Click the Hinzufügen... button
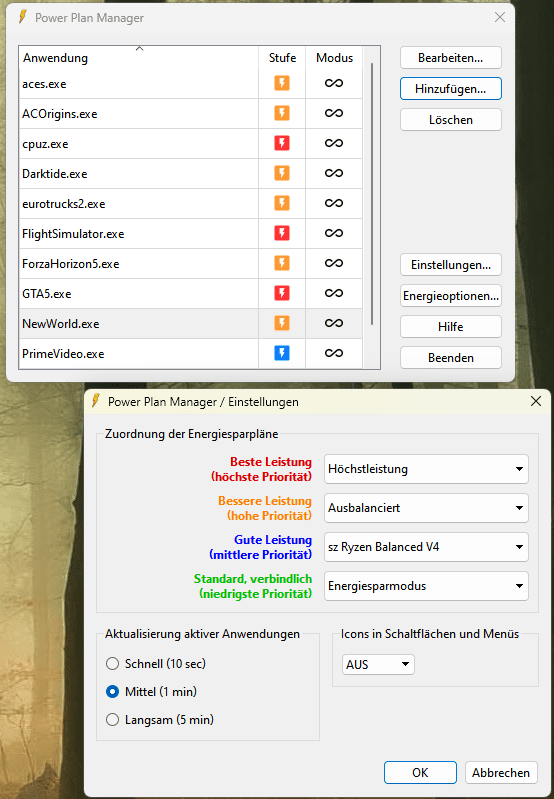 point(451,89)
